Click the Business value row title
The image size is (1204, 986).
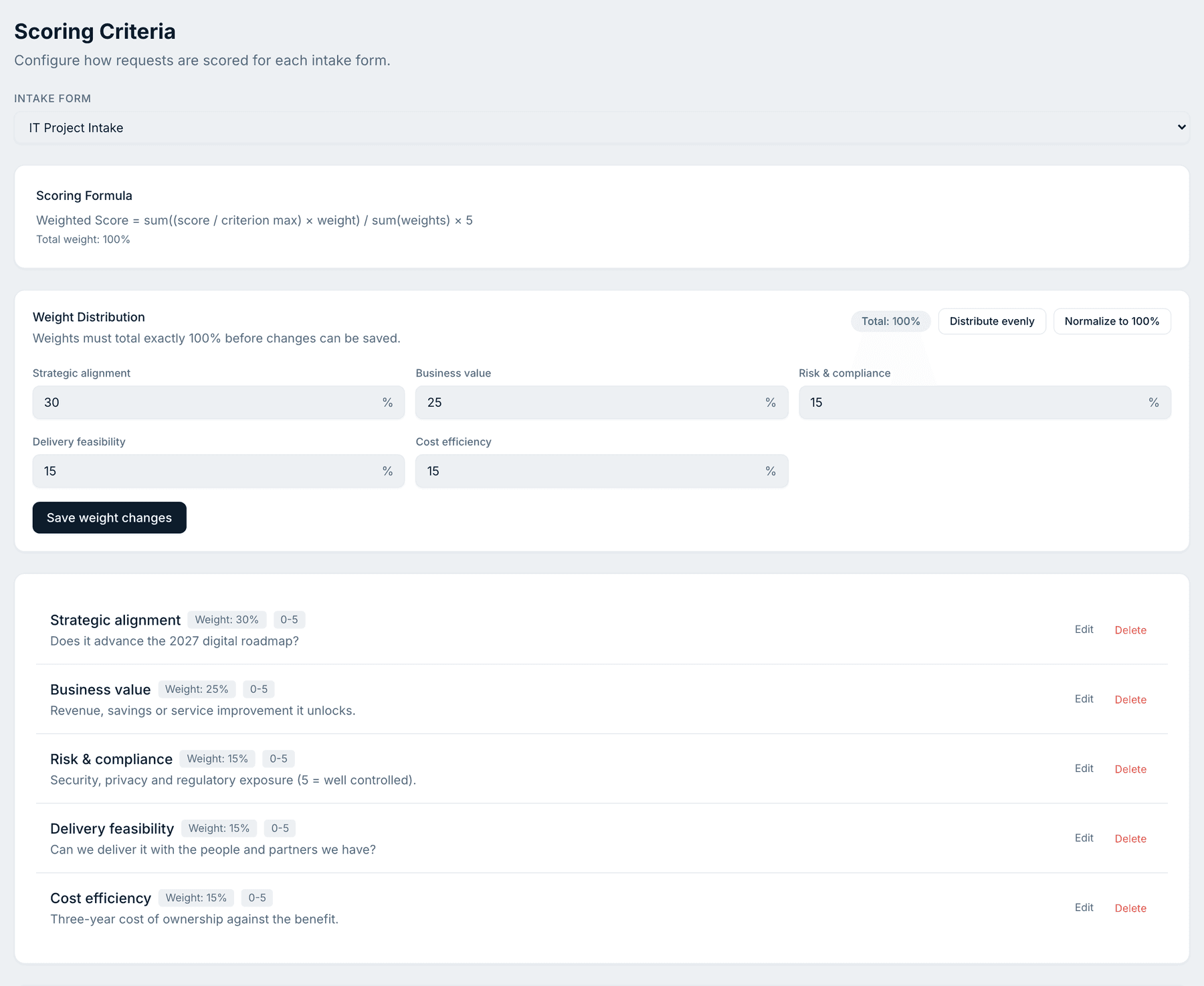click(x=100, y=690)
